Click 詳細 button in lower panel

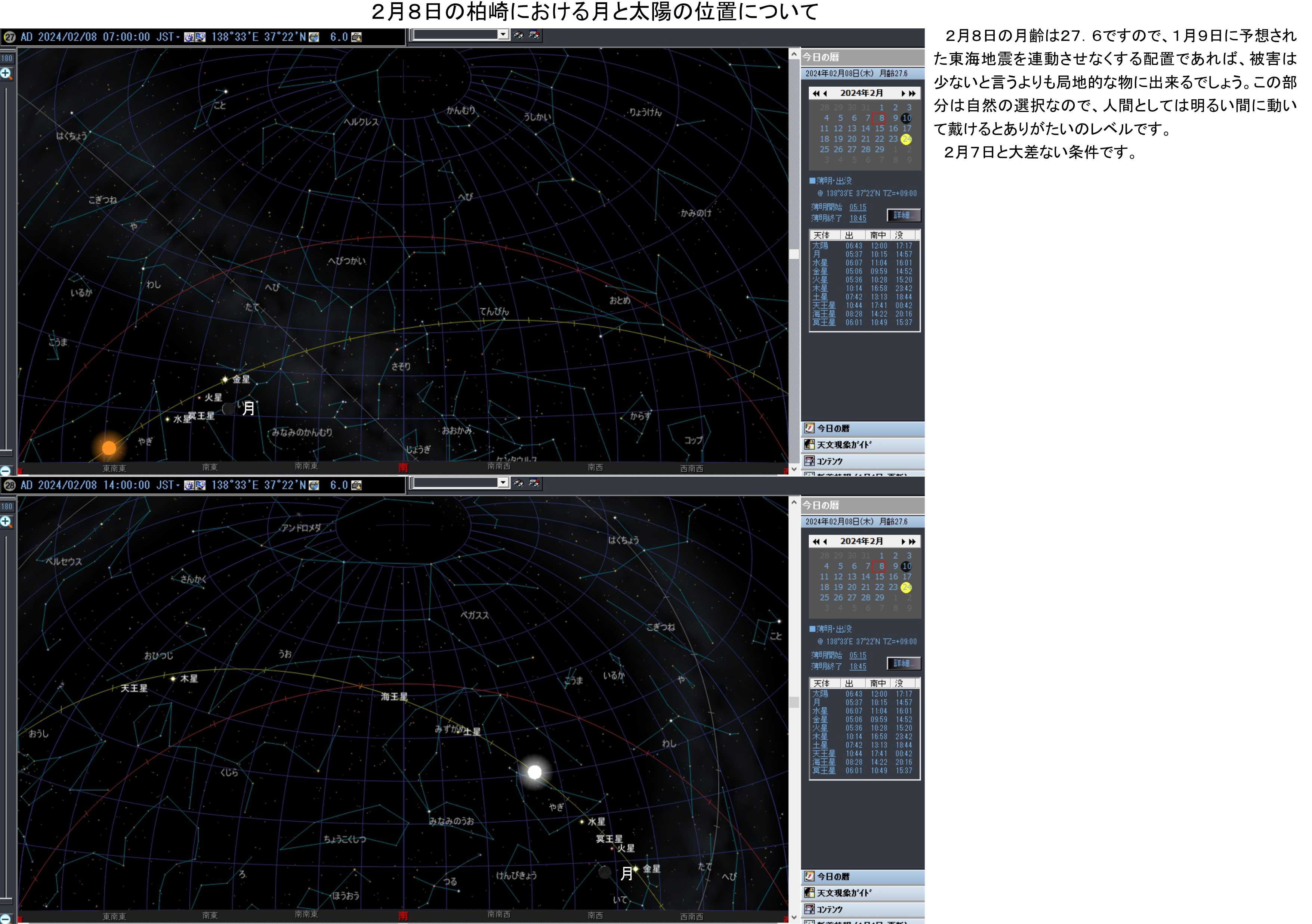pos(904,664)
